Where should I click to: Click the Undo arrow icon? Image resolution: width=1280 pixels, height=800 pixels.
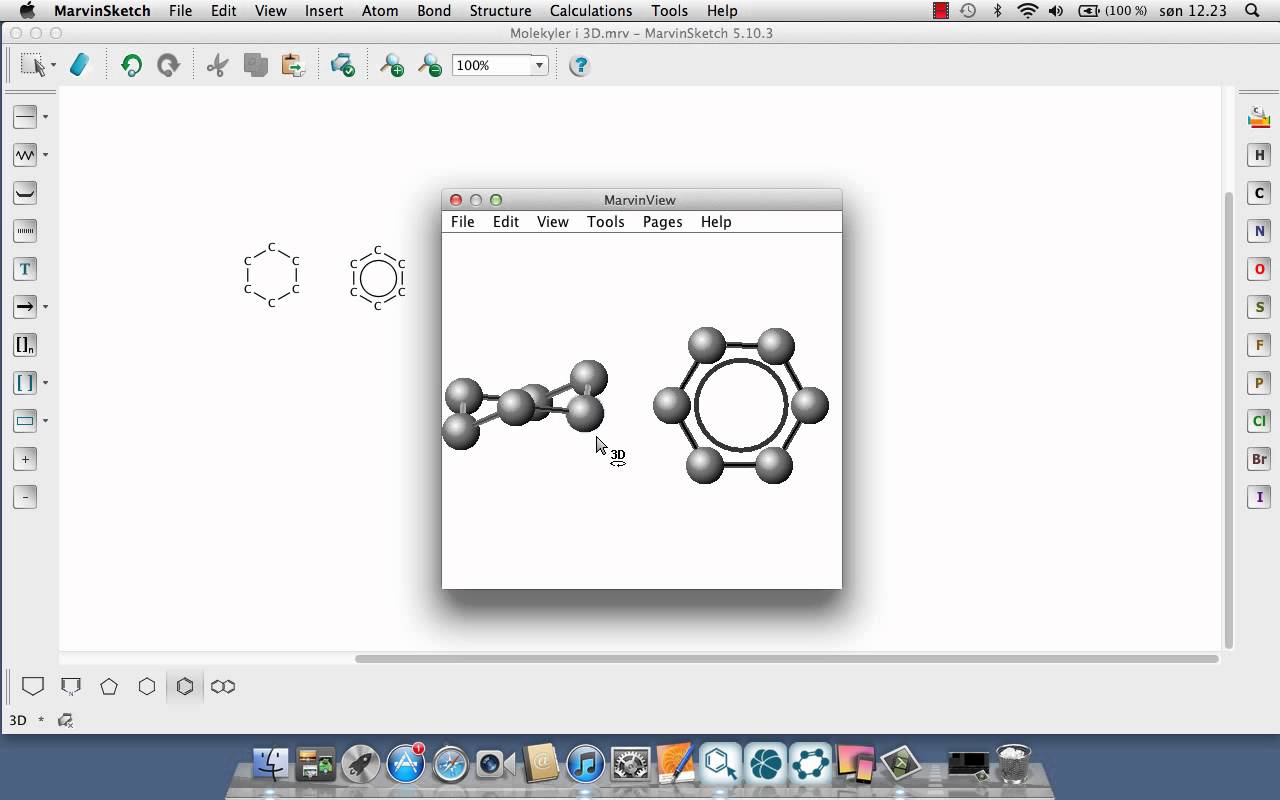pos(131,66)
